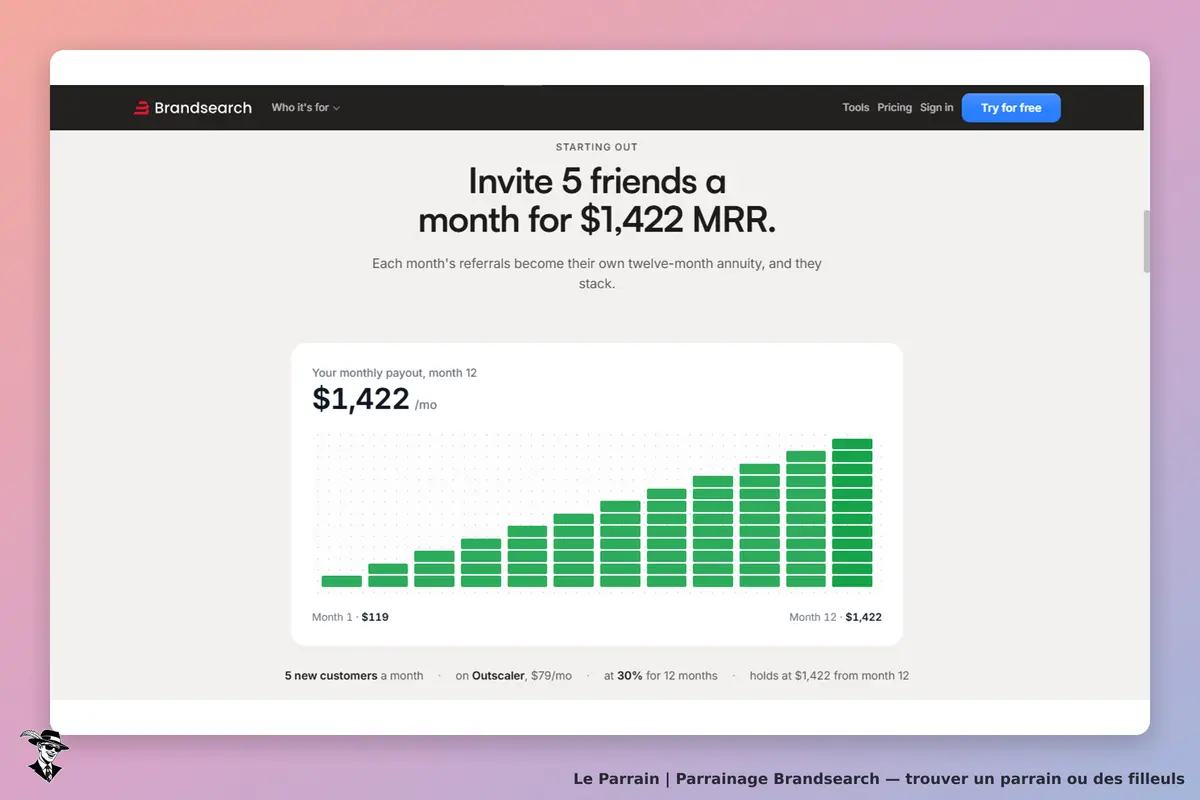The height and width of the screenshot is (800, 1200).
Task: Click the "$1,422 /mo" payout value
Action: (x=374, y=399)
